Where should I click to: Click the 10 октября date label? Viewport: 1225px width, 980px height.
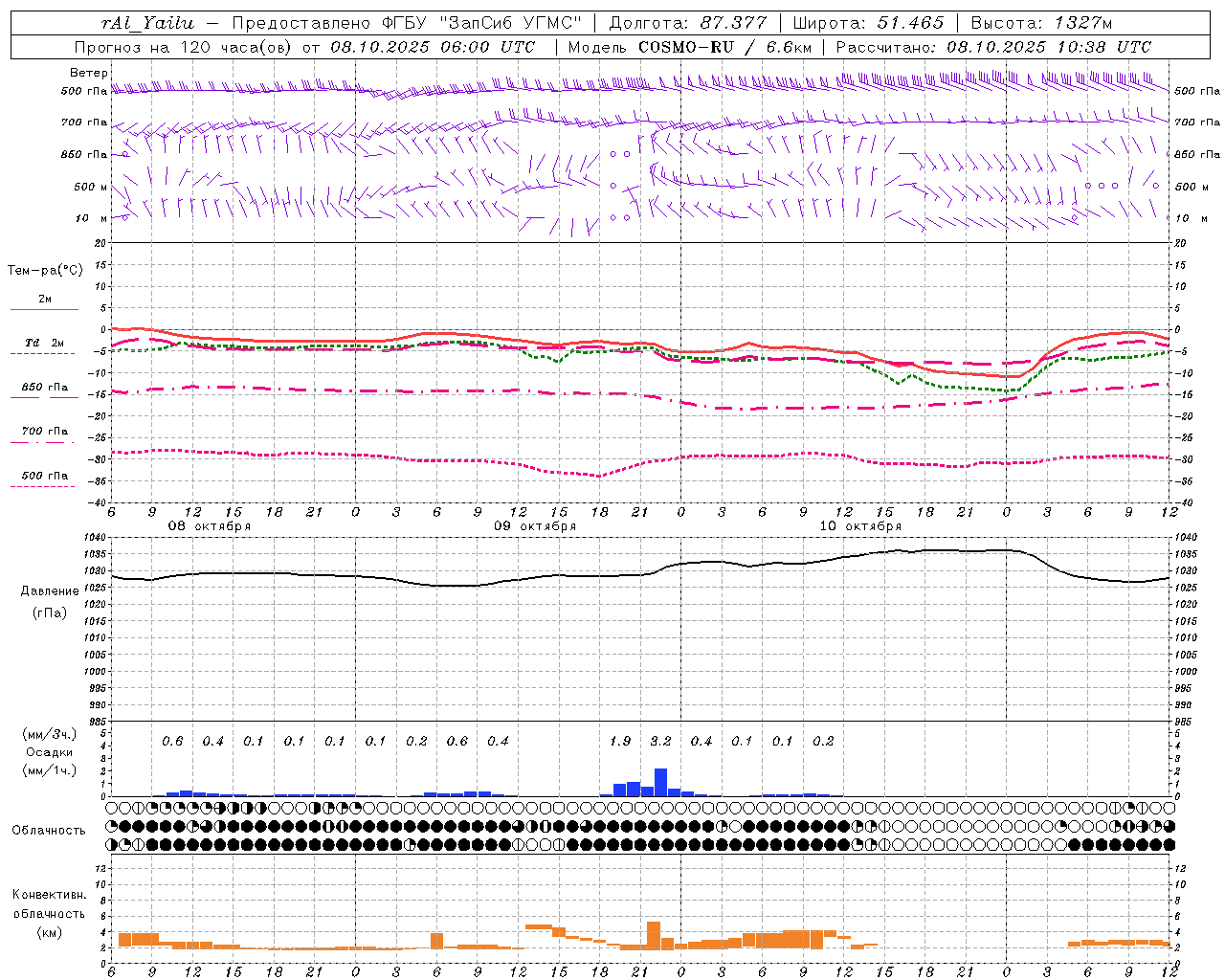[860, 526]
